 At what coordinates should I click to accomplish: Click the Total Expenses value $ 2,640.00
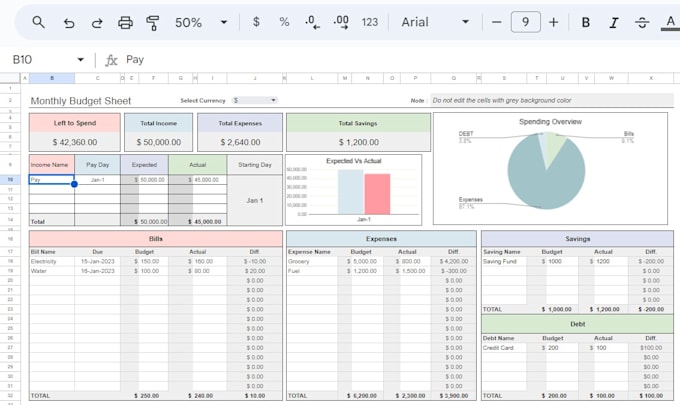[240, 142]
